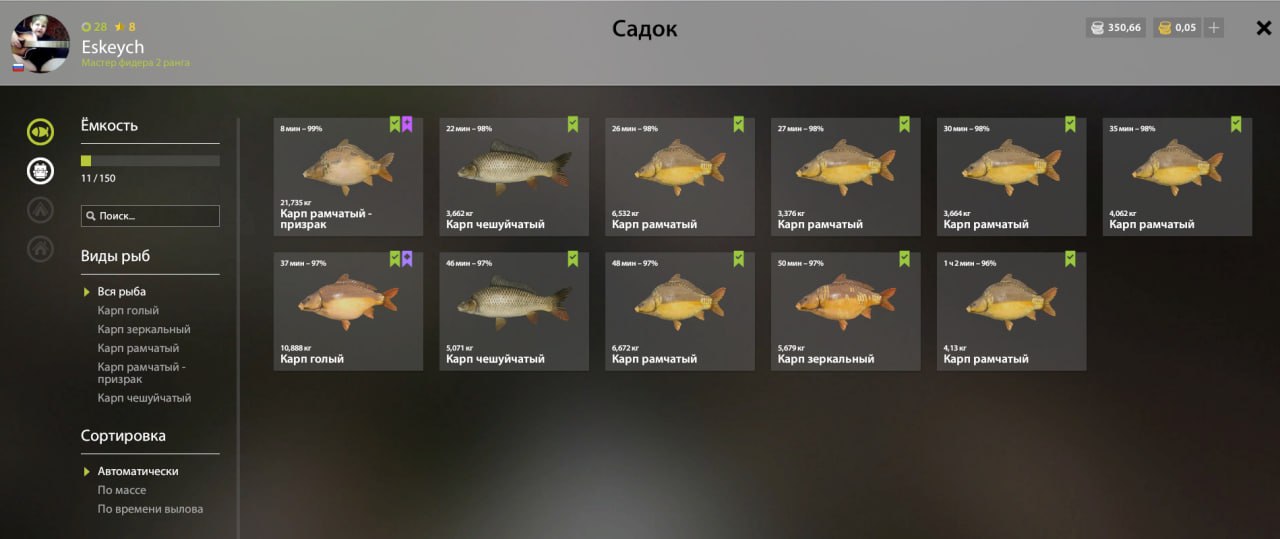Viewport: 1280px width, 539px height.
Task: Open the 5,071 кг Карп чешуйчатый card
Action: 514,311
